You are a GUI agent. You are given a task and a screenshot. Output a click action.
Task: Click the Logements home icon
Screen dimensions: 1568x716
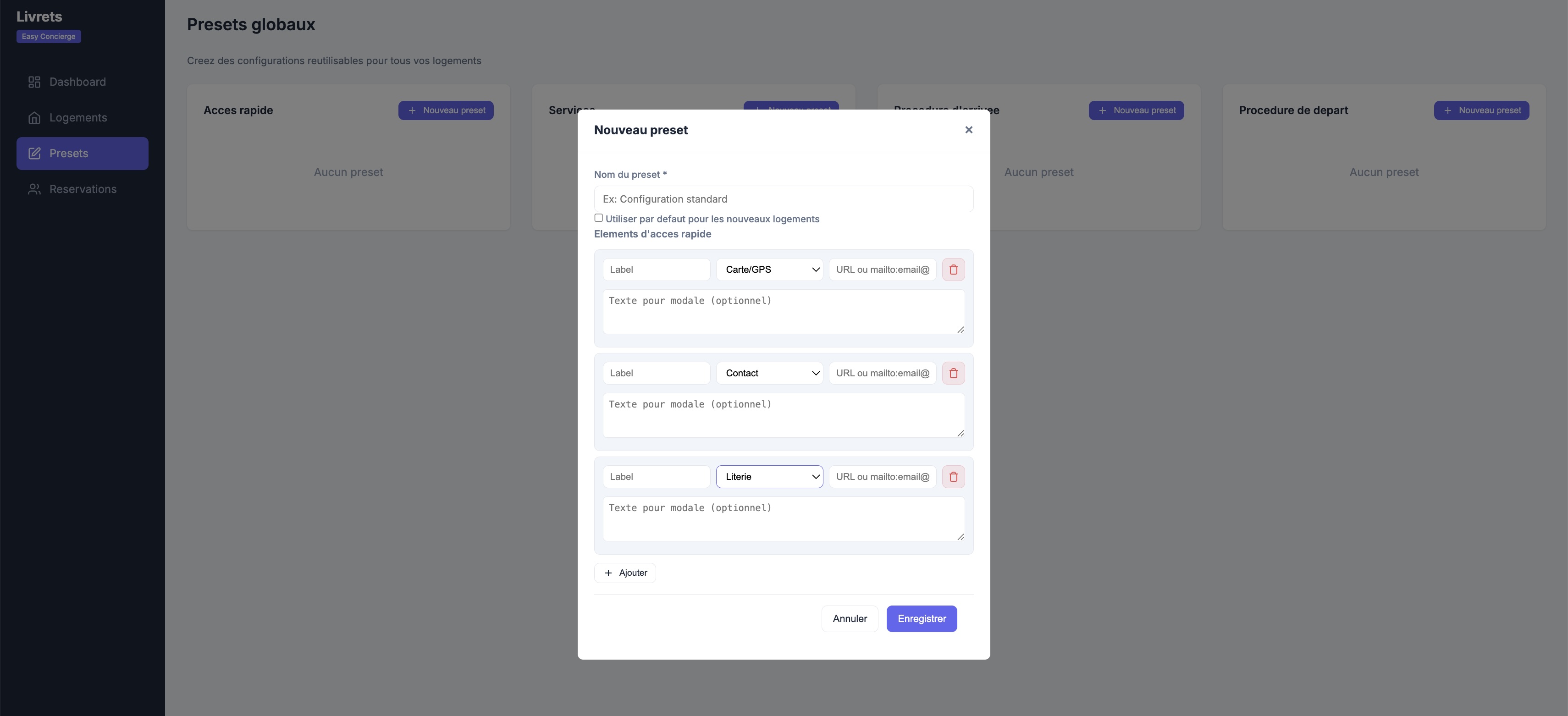click(x=35, y=117)
